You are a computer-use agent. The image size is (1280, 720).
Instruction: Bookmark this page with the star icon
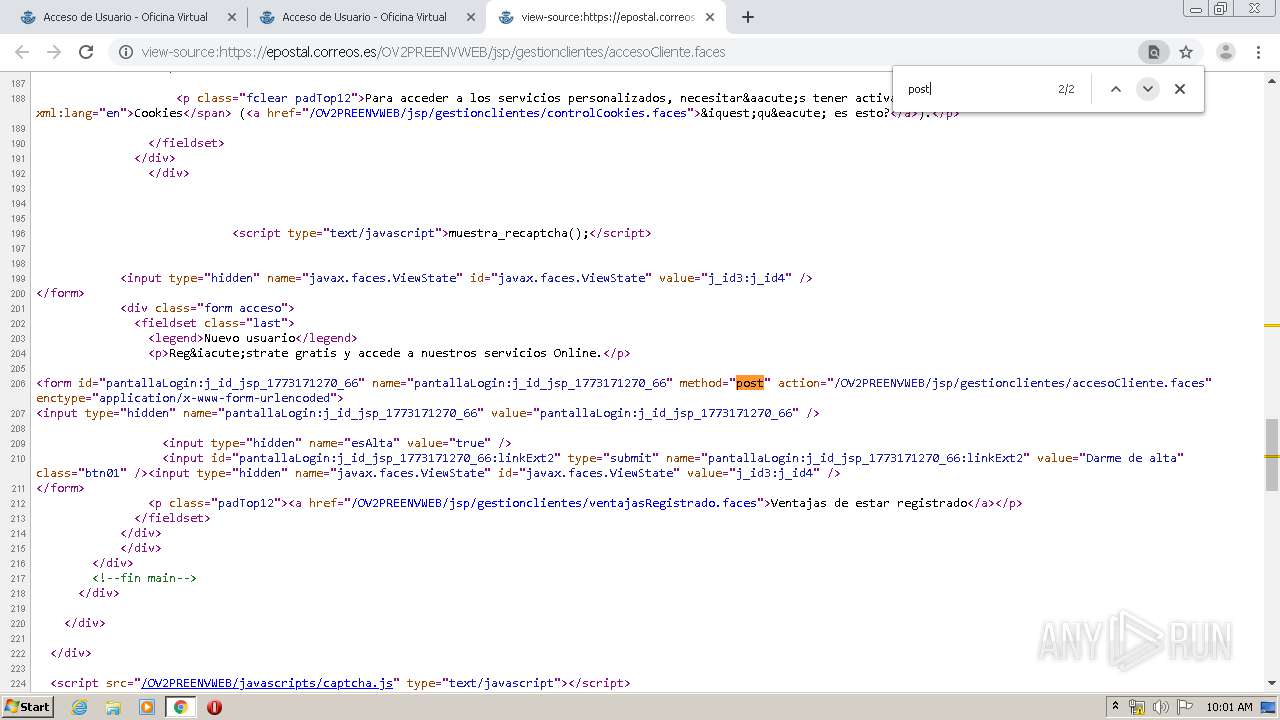coord(1186,52)
